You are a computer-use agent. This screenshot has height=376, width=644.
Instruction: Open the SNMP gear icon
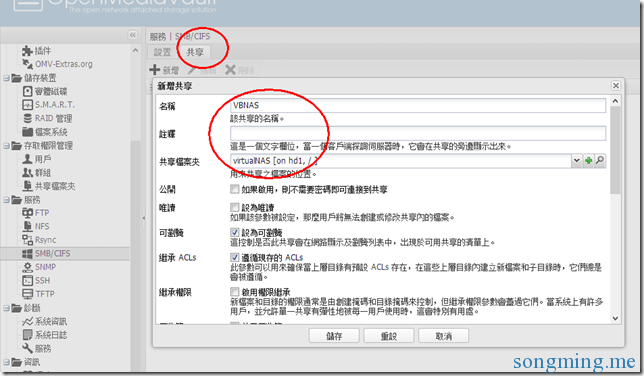pos(27,267)
